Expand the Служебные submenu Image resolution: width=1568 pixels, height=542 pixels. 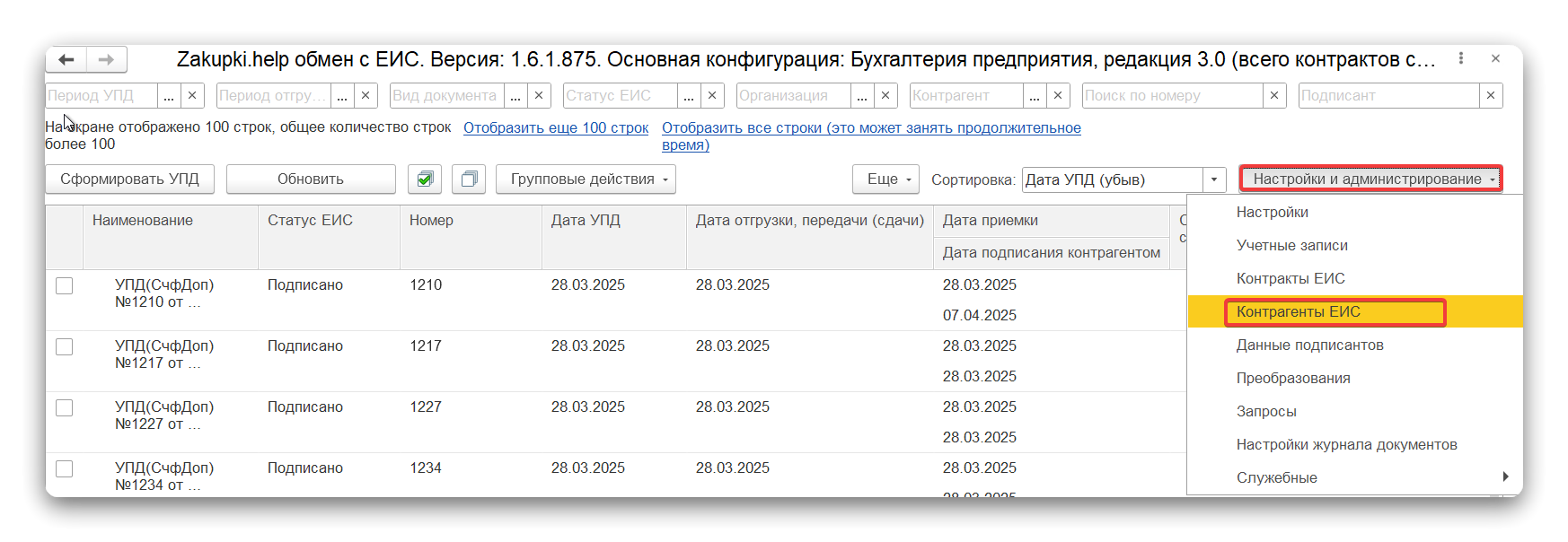point(1355,477)
